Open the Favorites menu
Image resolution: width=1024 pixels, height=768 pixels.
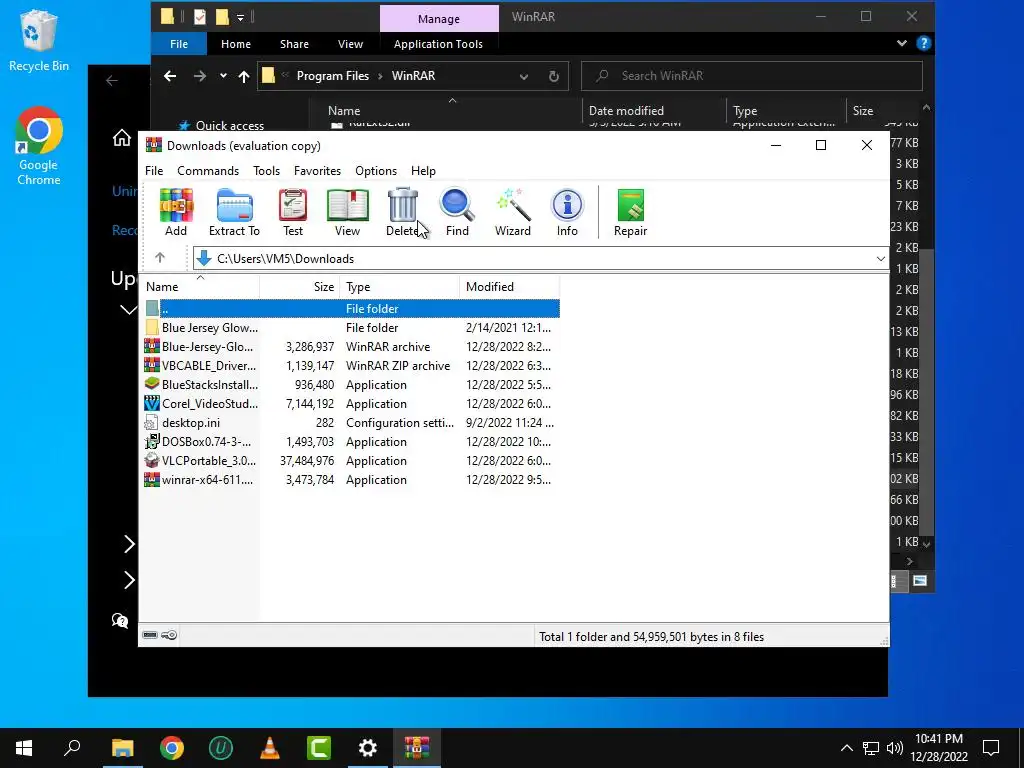(x=317, y=170)
